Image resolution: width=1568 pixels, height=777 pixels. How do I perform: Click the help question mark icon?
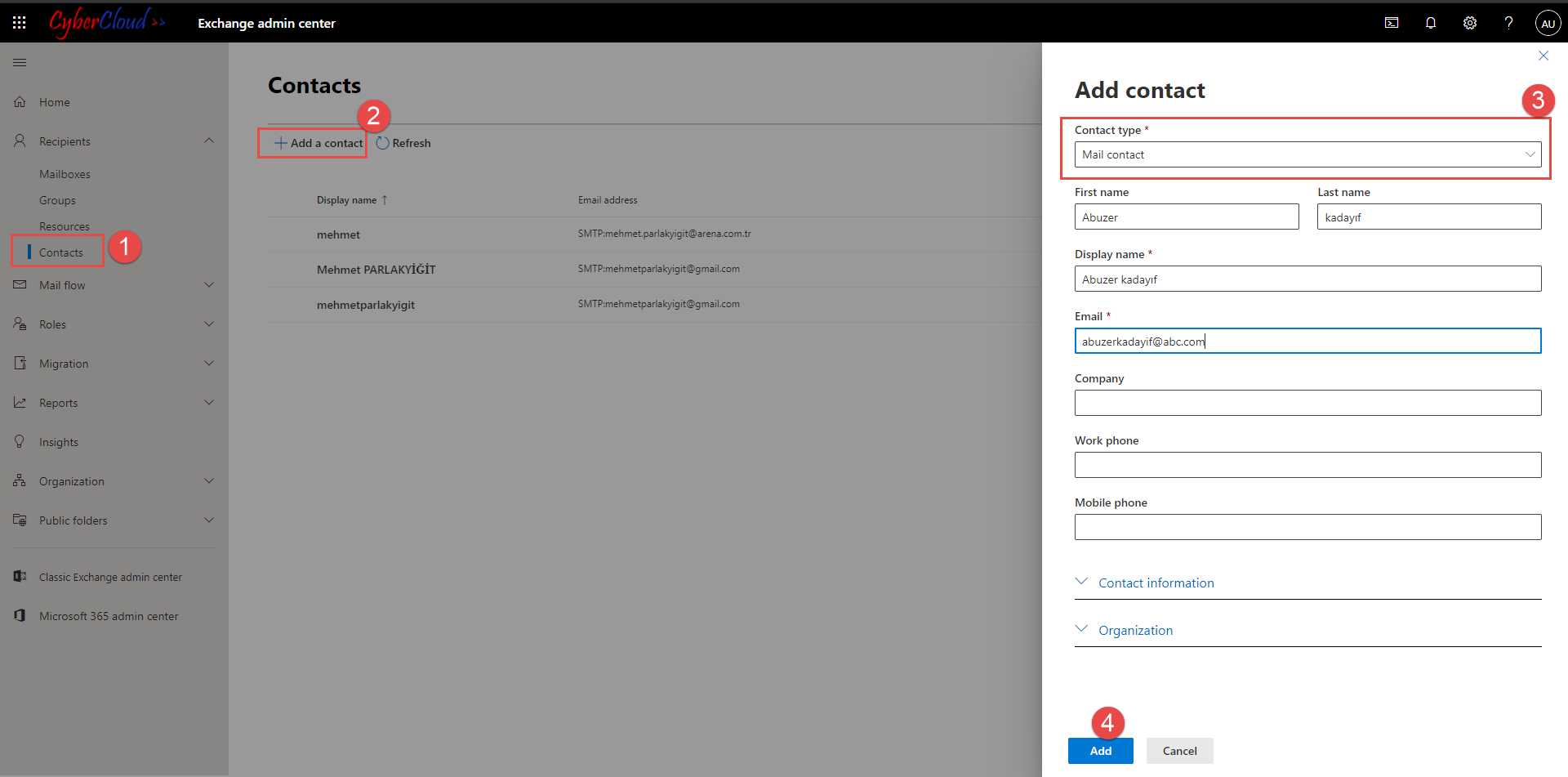pyautogui.click(x=1508, y=23)
